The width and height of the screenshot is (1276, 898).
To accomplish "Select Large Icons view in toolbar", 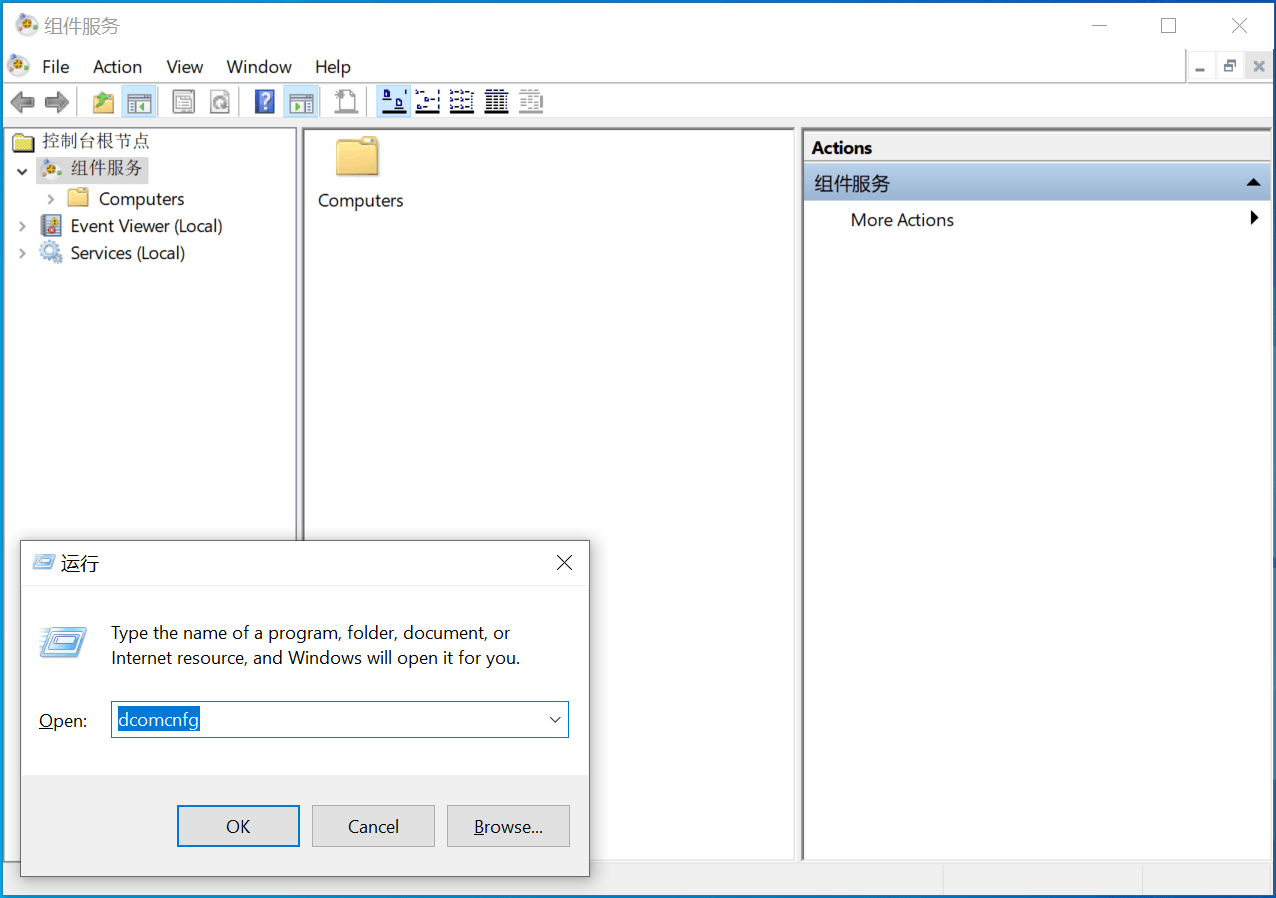I will [x=394, y=101].
